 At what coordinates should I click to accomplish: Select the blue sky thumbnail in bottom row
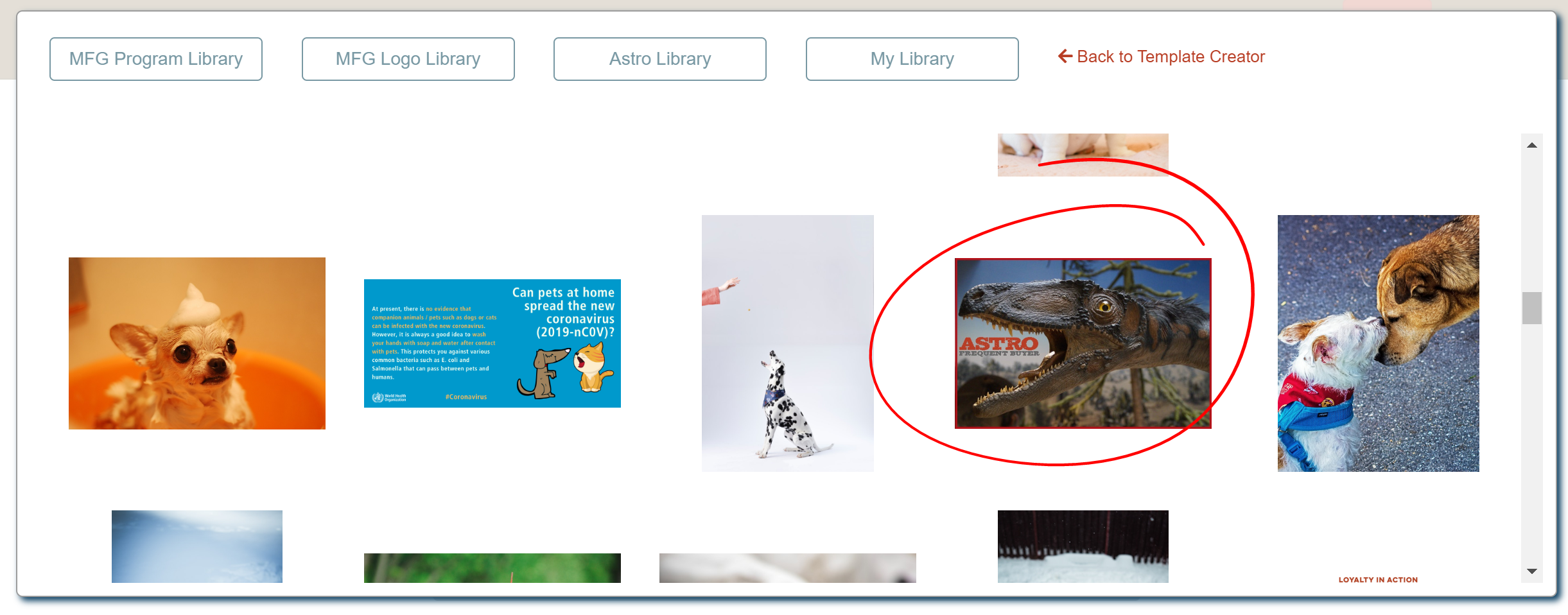tap(197, 546)
